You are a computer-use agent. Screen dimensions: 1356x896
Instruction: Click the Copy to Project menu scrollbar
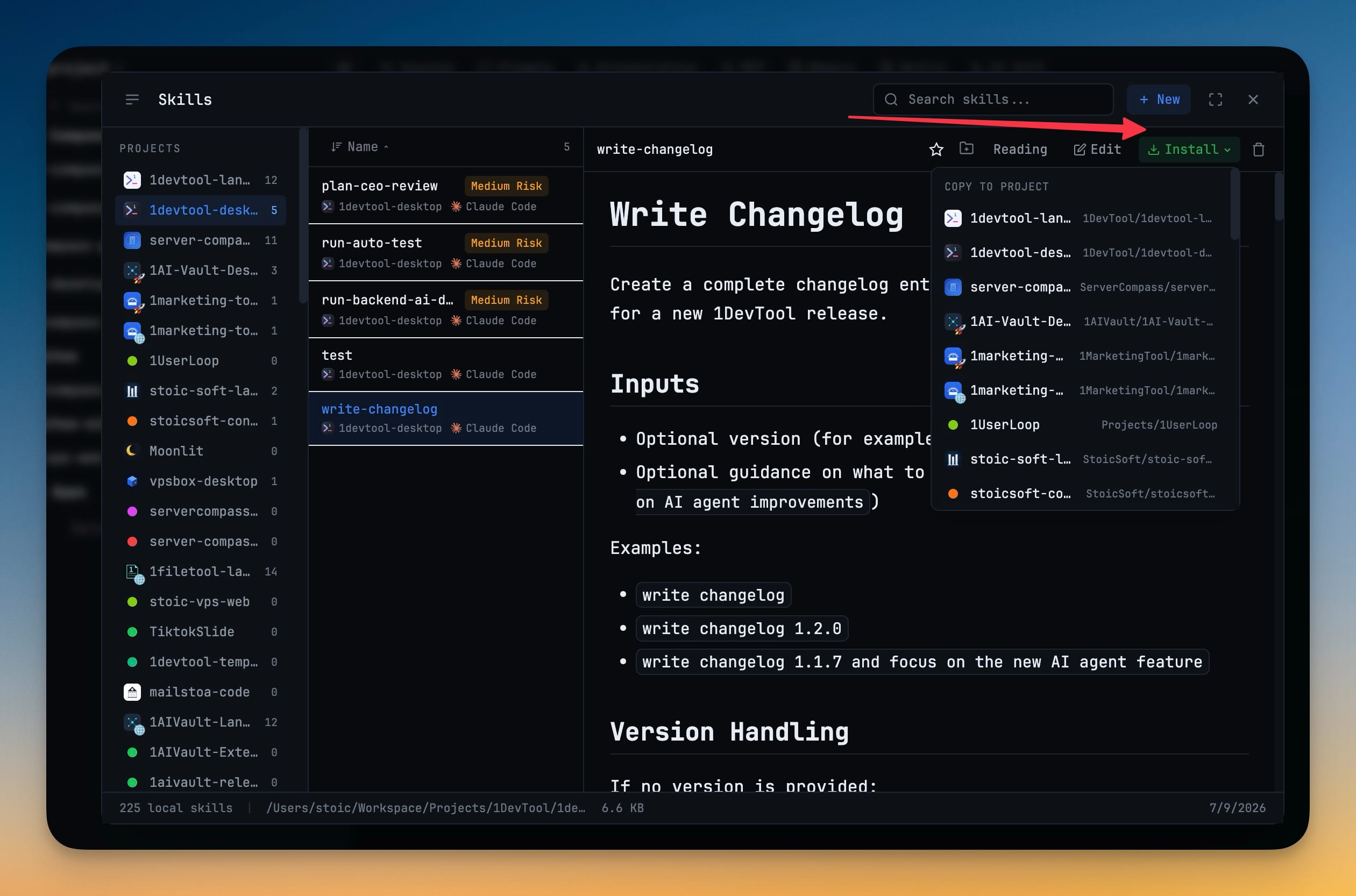point(1234,204)
